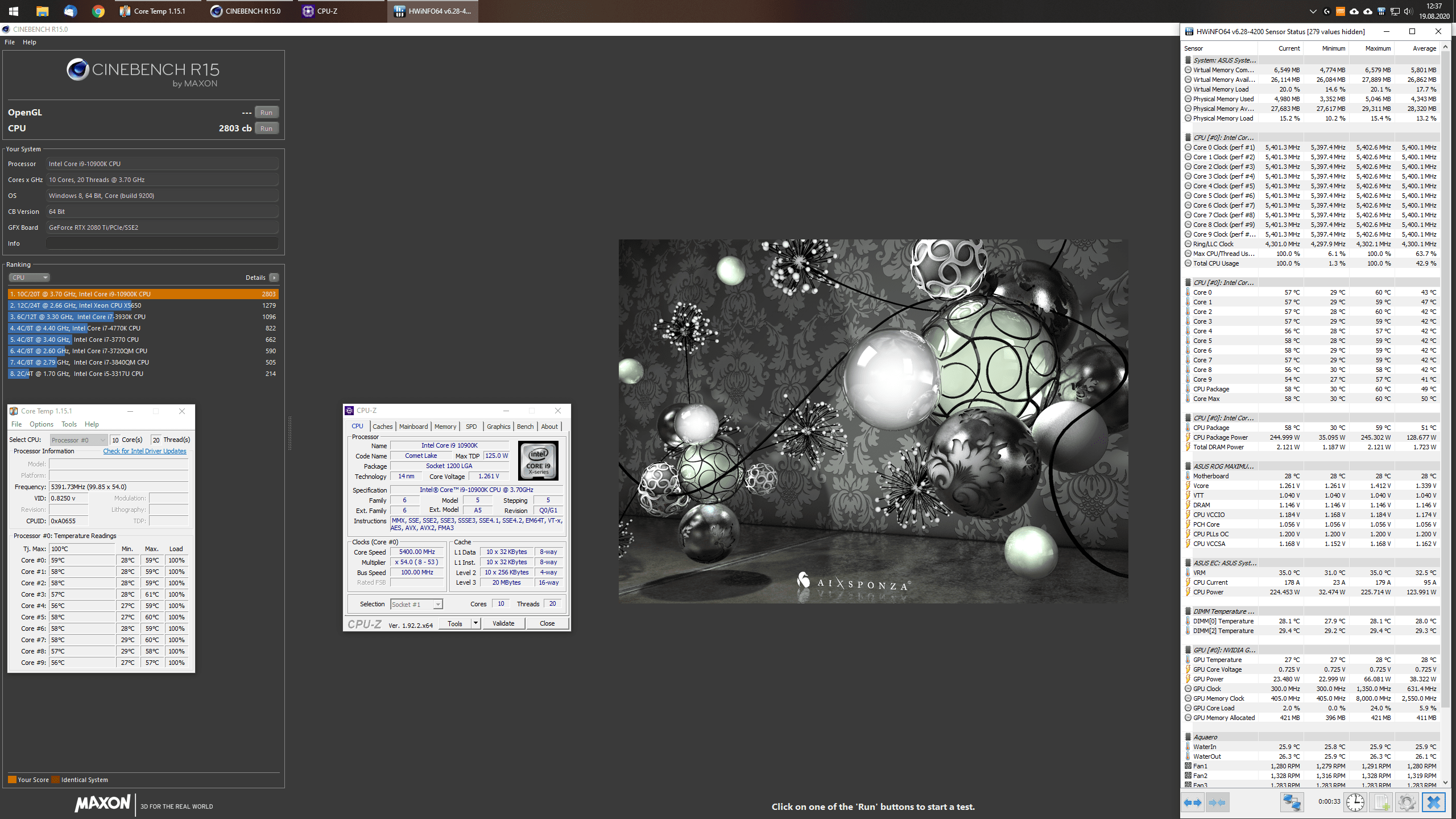The height and width of the screenshot is (819, 1456).
Task: Click the CPU-Z Close button
Action: click(x=547, y=623)
